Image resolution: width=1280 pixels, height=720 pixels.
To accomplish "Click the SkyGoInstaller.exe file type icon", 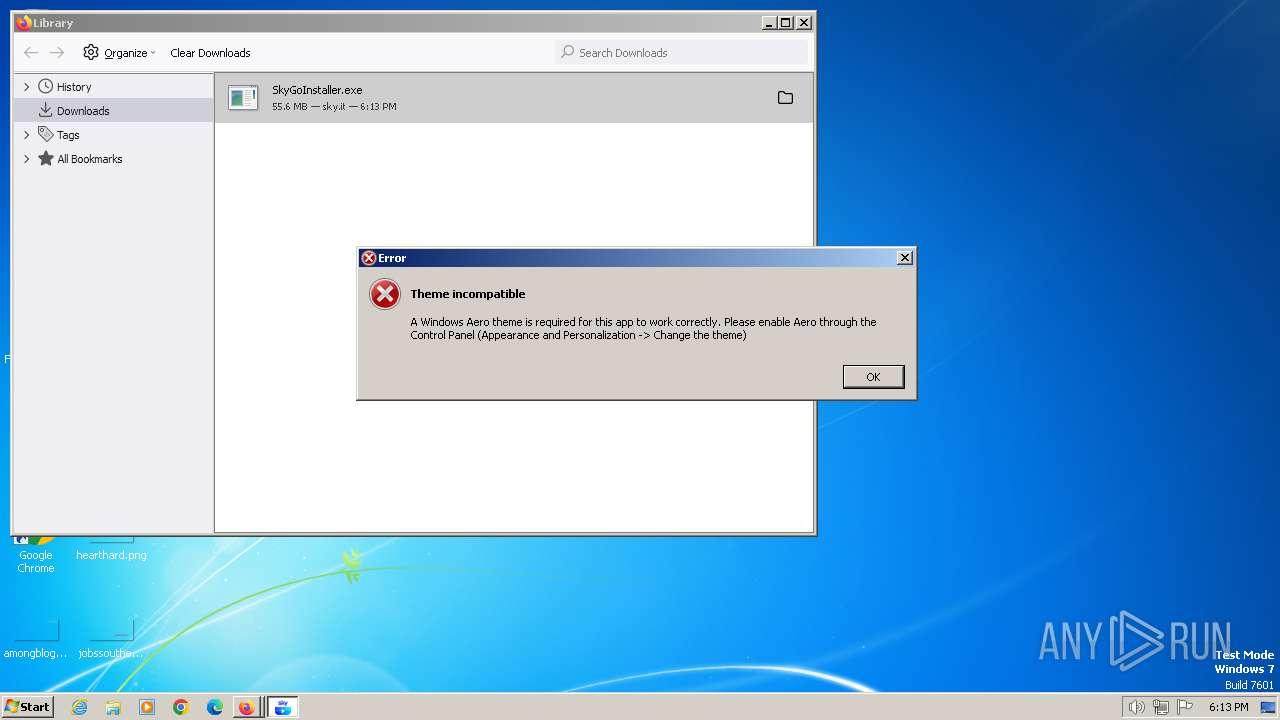I will click(243, 97).
